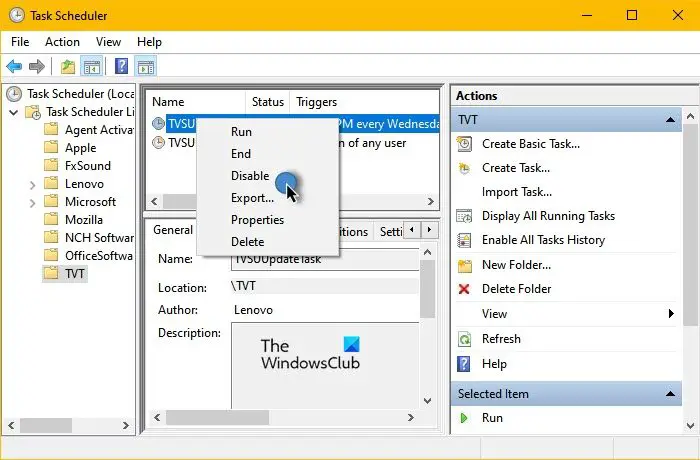Choose End from the context menu
The height and width of the screenshot is (460, 700).
pyautogui.click(x=268, y=154)
